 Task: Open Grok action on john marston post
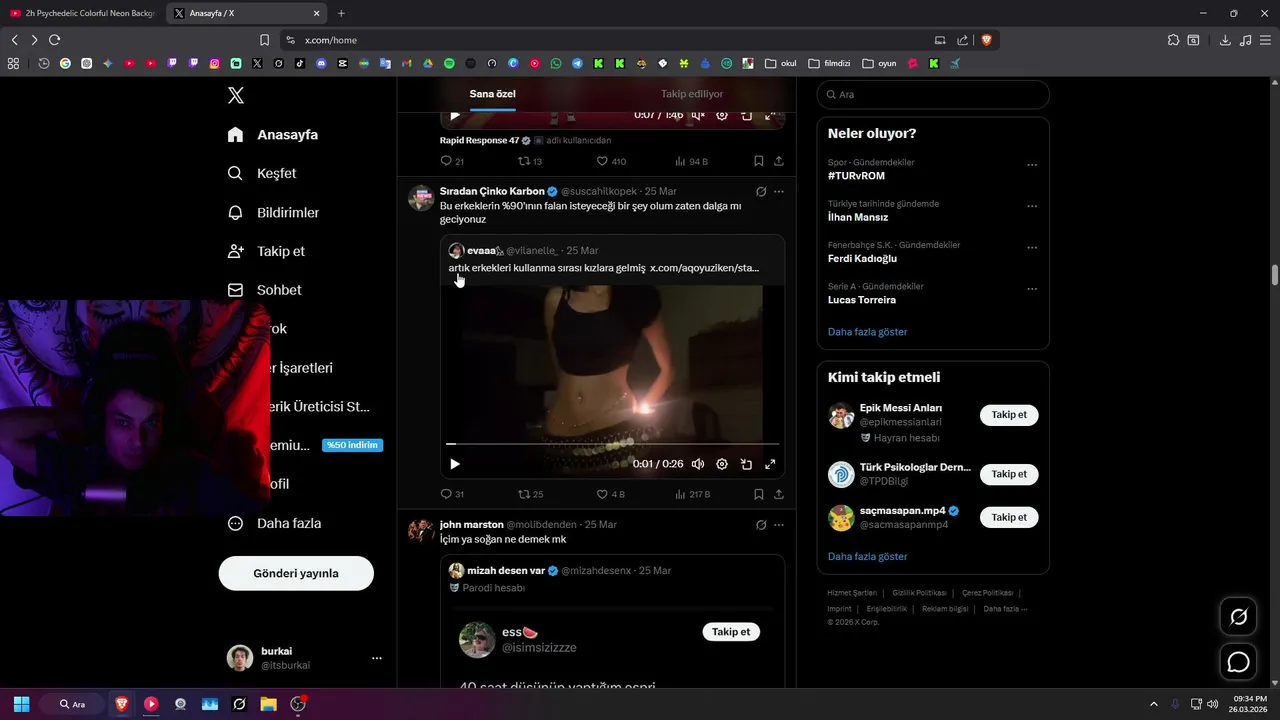761,524
